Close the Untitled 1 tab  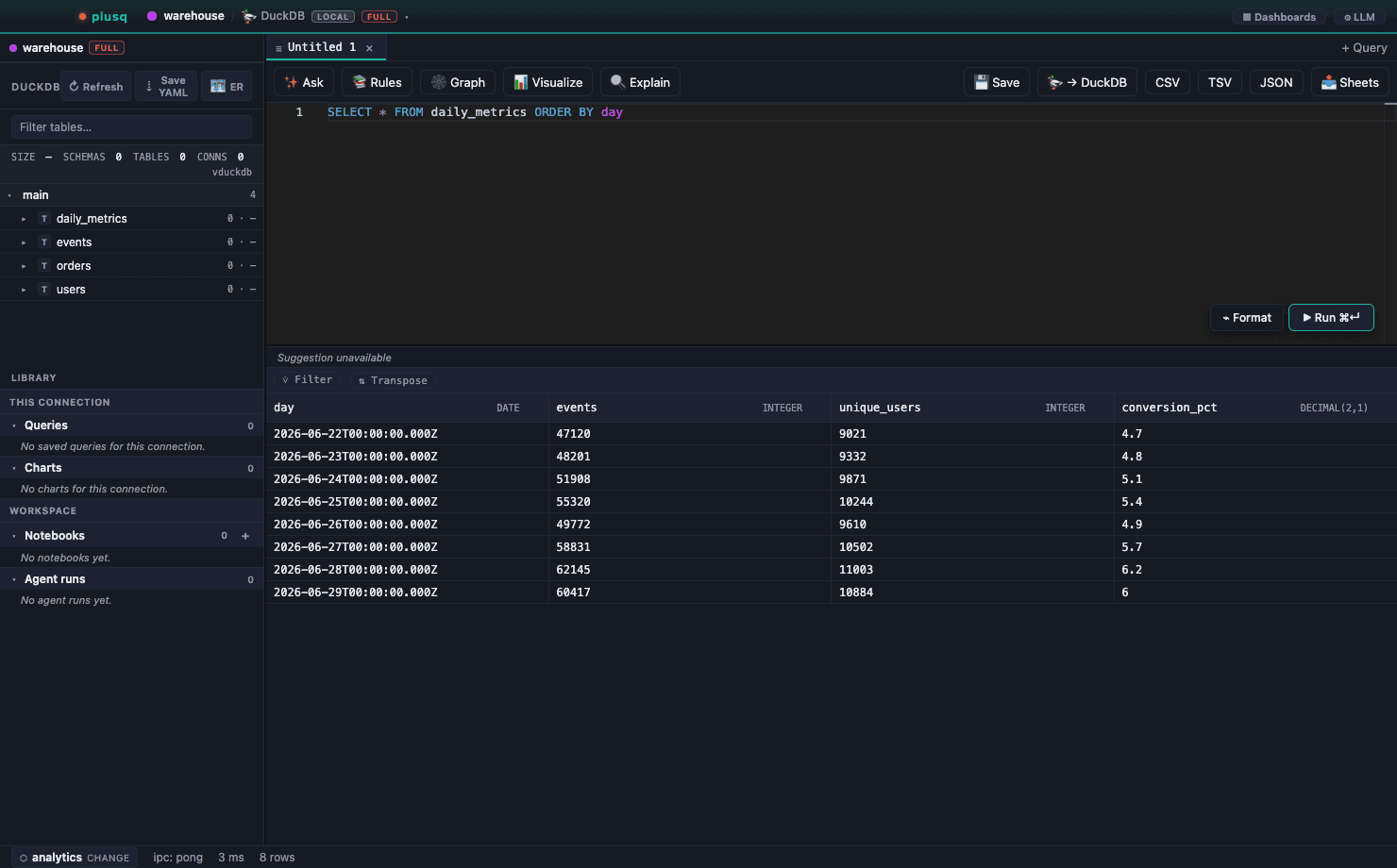[369, 48]
